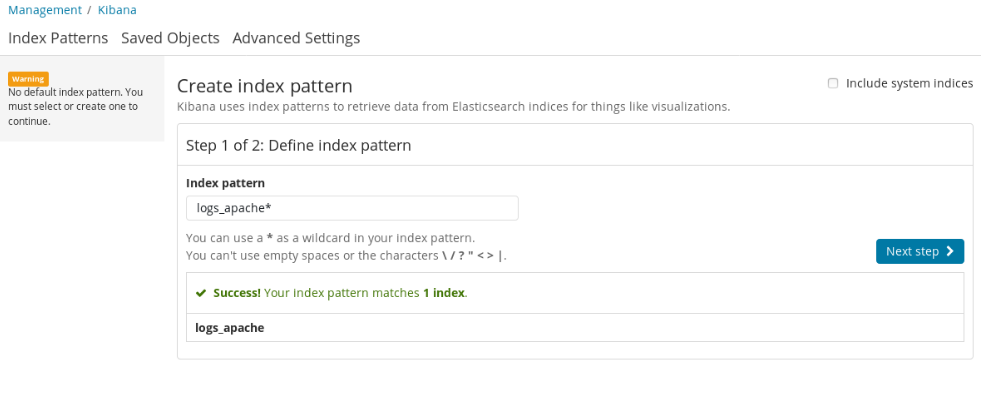Click the Include system indices label
This screenshot has width=981, height=403.
click(x=909, y=83)
